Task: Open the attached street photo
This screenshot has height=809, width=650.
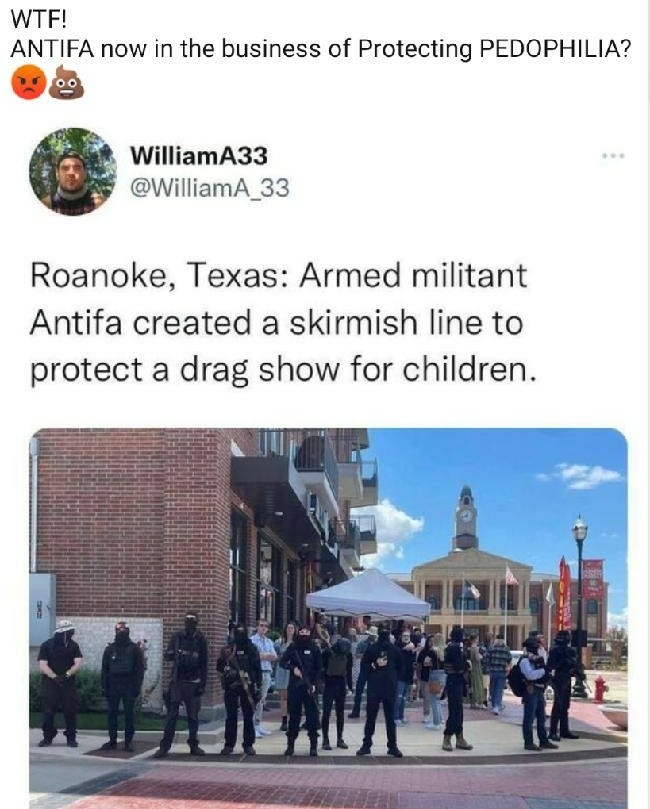Action: [328, 618]
